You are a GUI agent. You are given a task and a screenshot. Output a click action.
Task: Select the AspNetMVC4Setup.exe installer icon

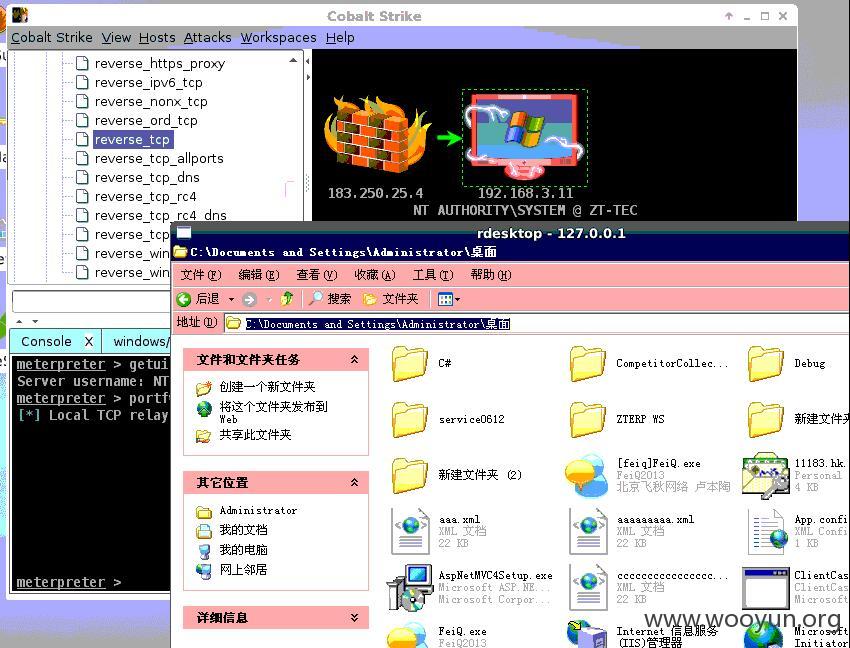[409, 587]
